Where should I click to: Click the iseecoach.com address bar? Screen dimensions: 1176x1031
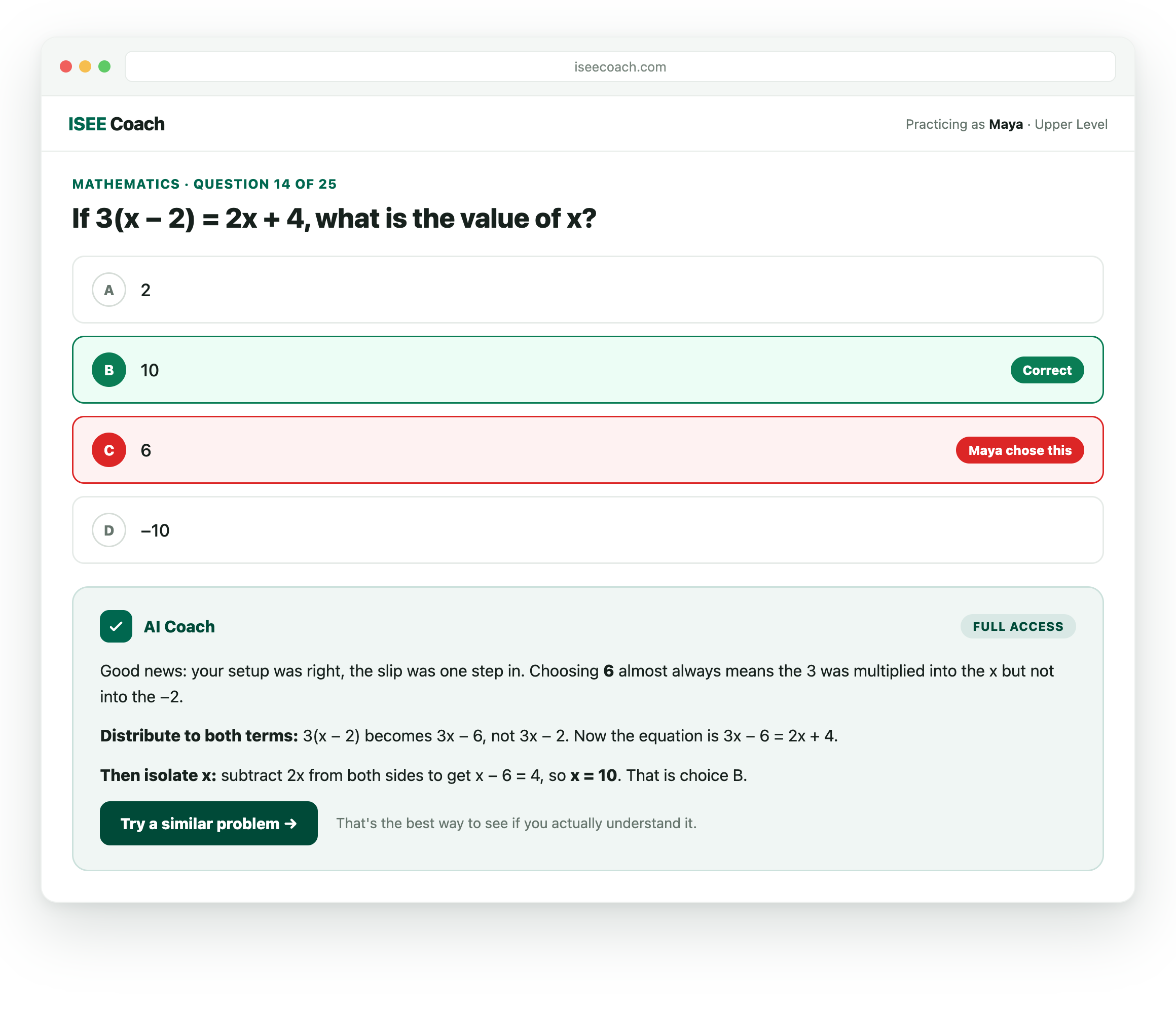[x=620, y=67]
